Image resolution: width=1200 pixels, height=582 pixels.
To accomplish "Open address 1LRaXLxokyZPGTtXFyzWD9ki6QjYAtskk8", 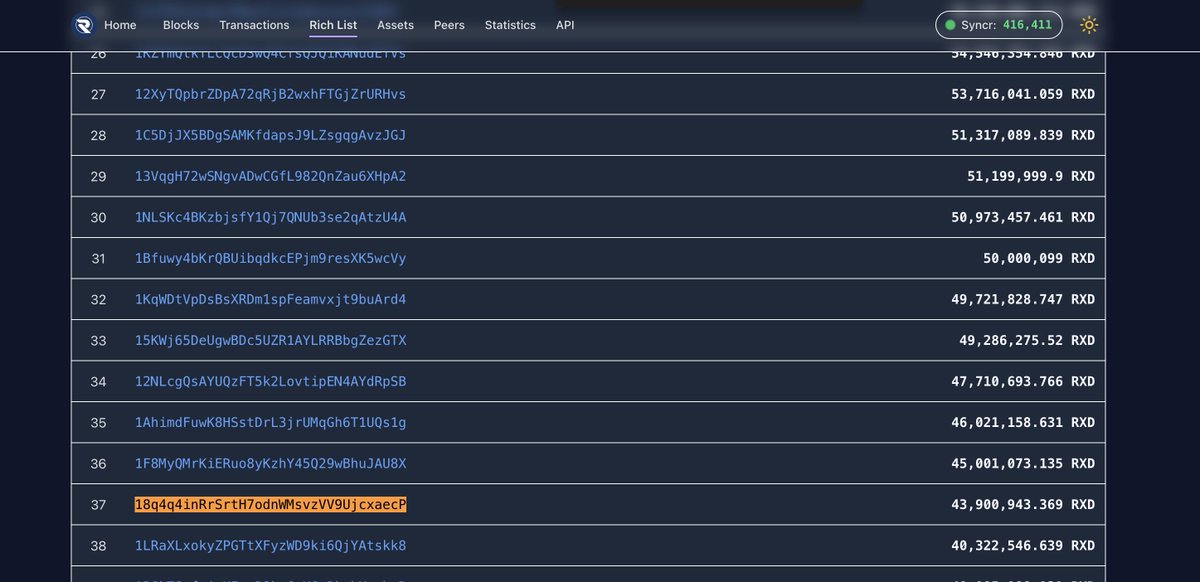I will click(270, 545).
